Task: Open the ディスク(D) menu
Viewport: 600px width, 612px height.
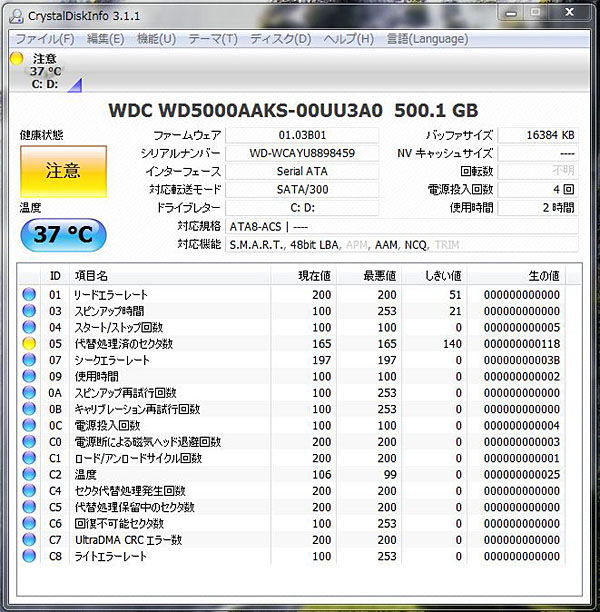Action: coord(280,39)
